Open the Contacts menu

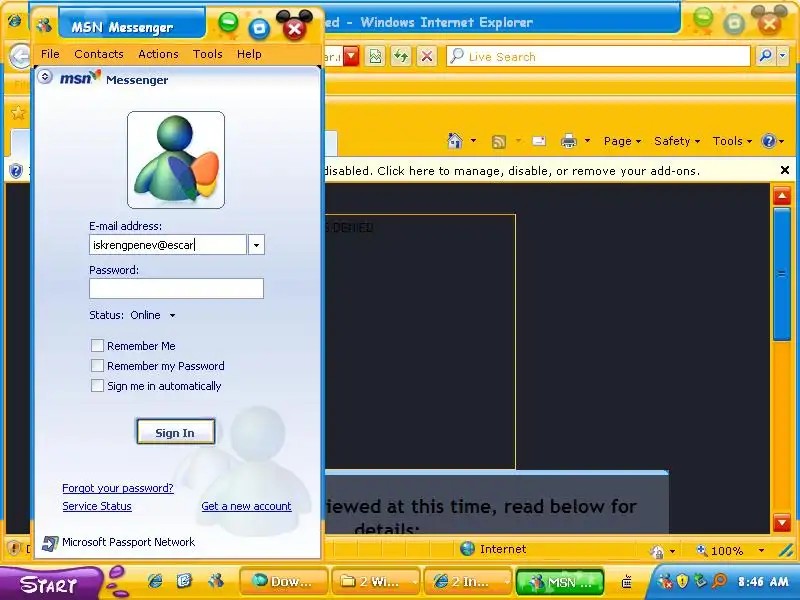(98, 54)
